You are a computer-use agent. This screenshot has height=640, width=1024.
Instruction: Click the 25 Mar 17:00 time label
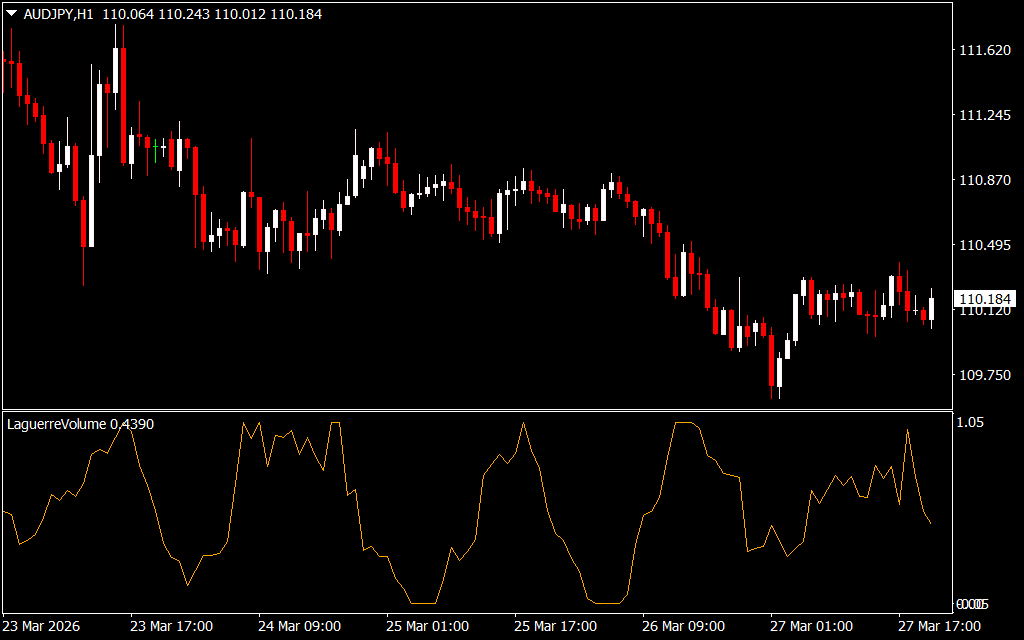pos(555,626)
